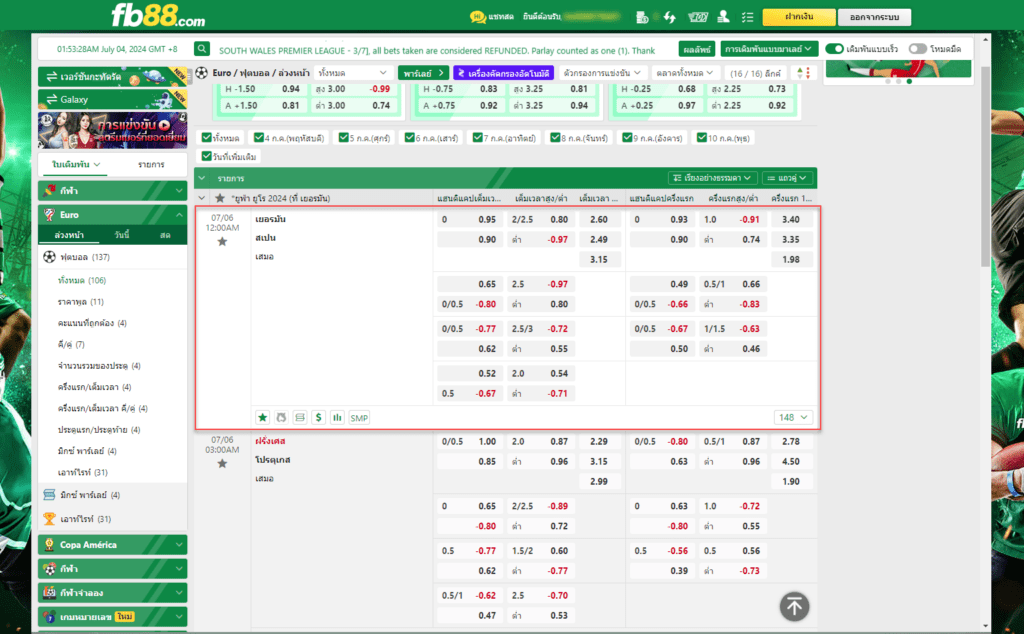
Task: Select the green carousel indicator dot
Action: coord(909,82)
